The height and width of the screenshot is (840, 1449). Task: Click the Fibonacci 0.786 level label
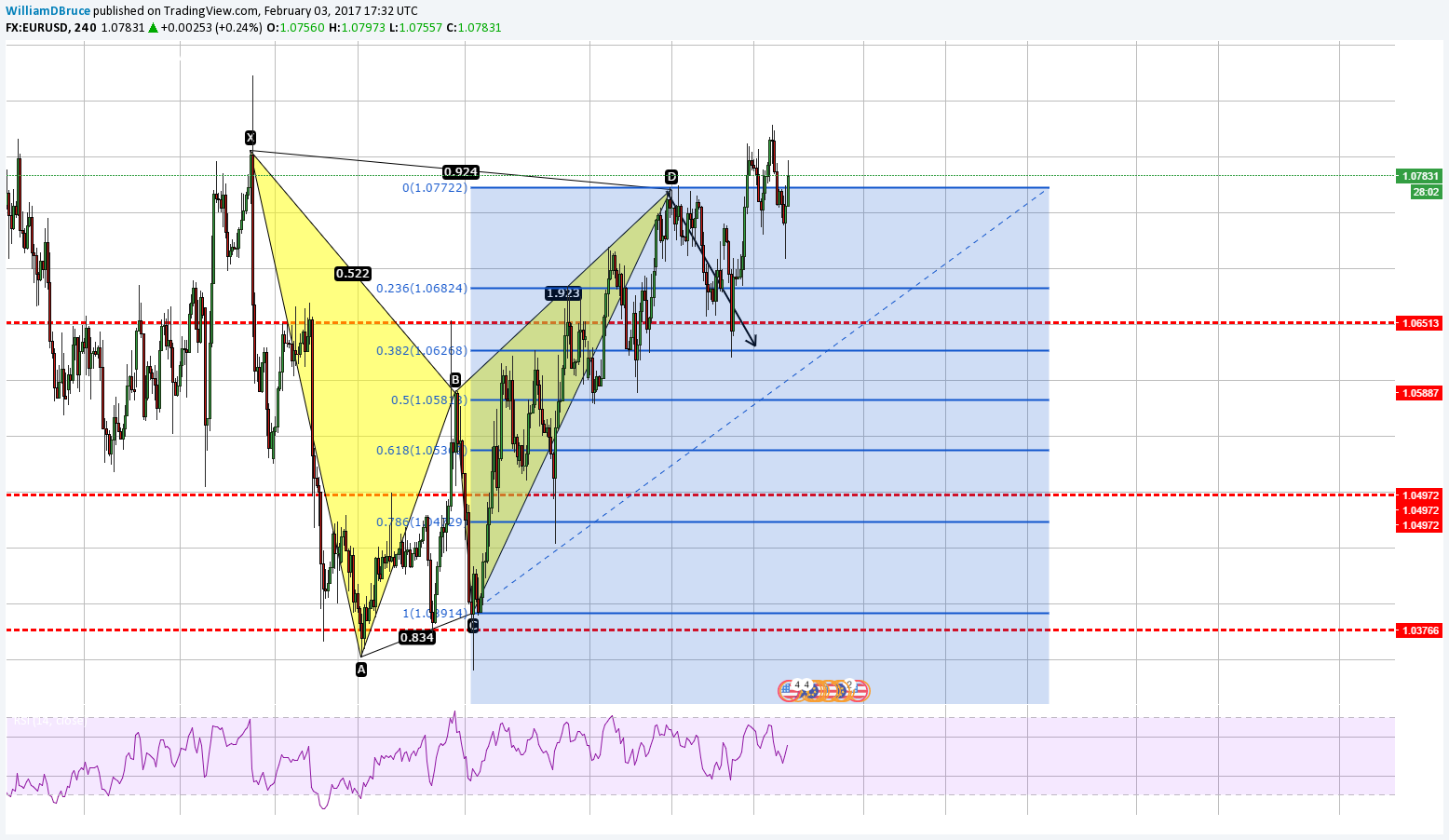pyautogui.click(x=421, y=522)
